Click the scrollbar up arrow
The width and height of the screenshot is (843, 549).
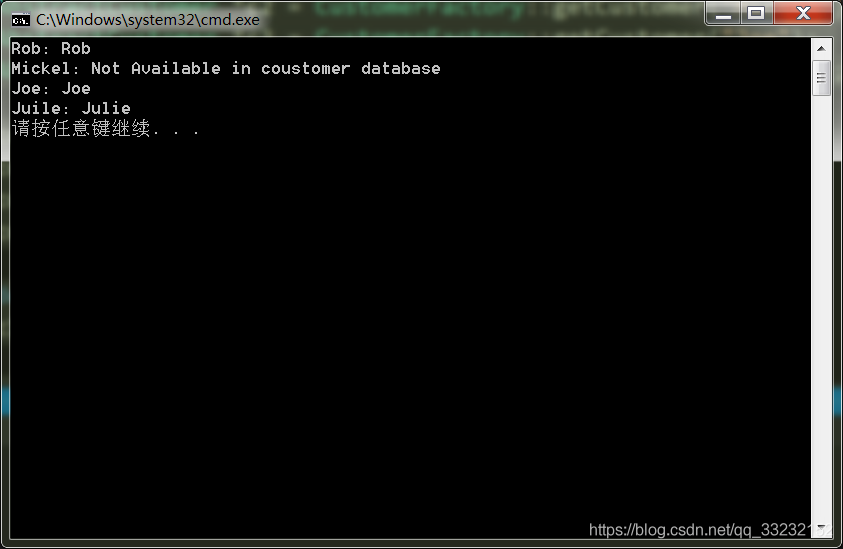tap(821, 48)
